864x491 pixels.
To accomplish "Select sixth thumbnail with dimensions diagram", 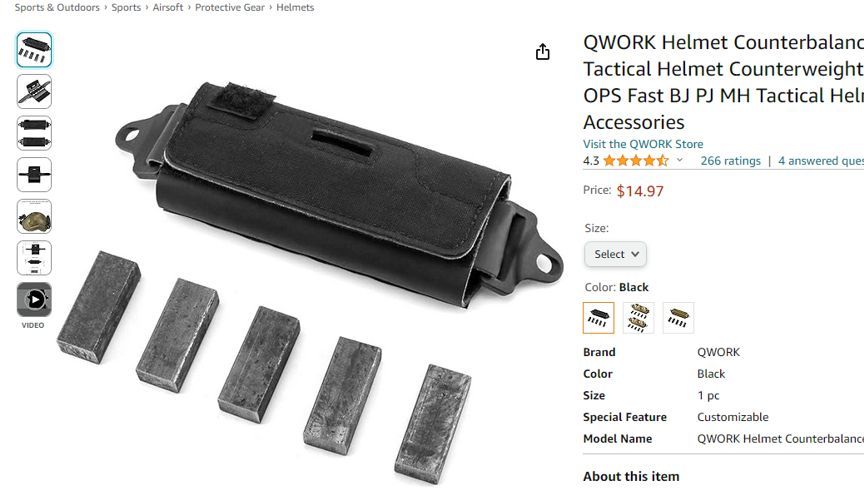I will point(34,258).
